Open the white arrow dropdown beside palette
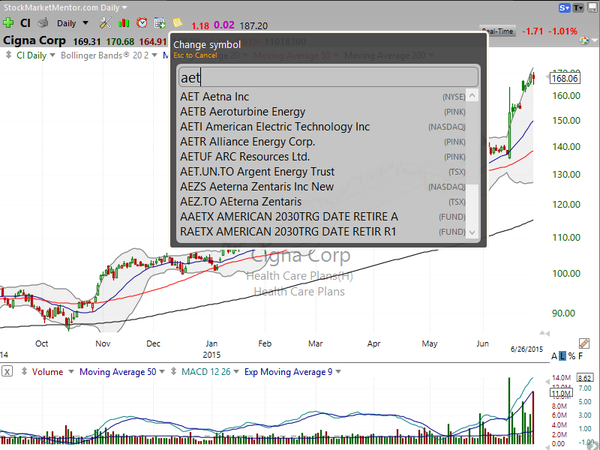 tap(594, 40)
